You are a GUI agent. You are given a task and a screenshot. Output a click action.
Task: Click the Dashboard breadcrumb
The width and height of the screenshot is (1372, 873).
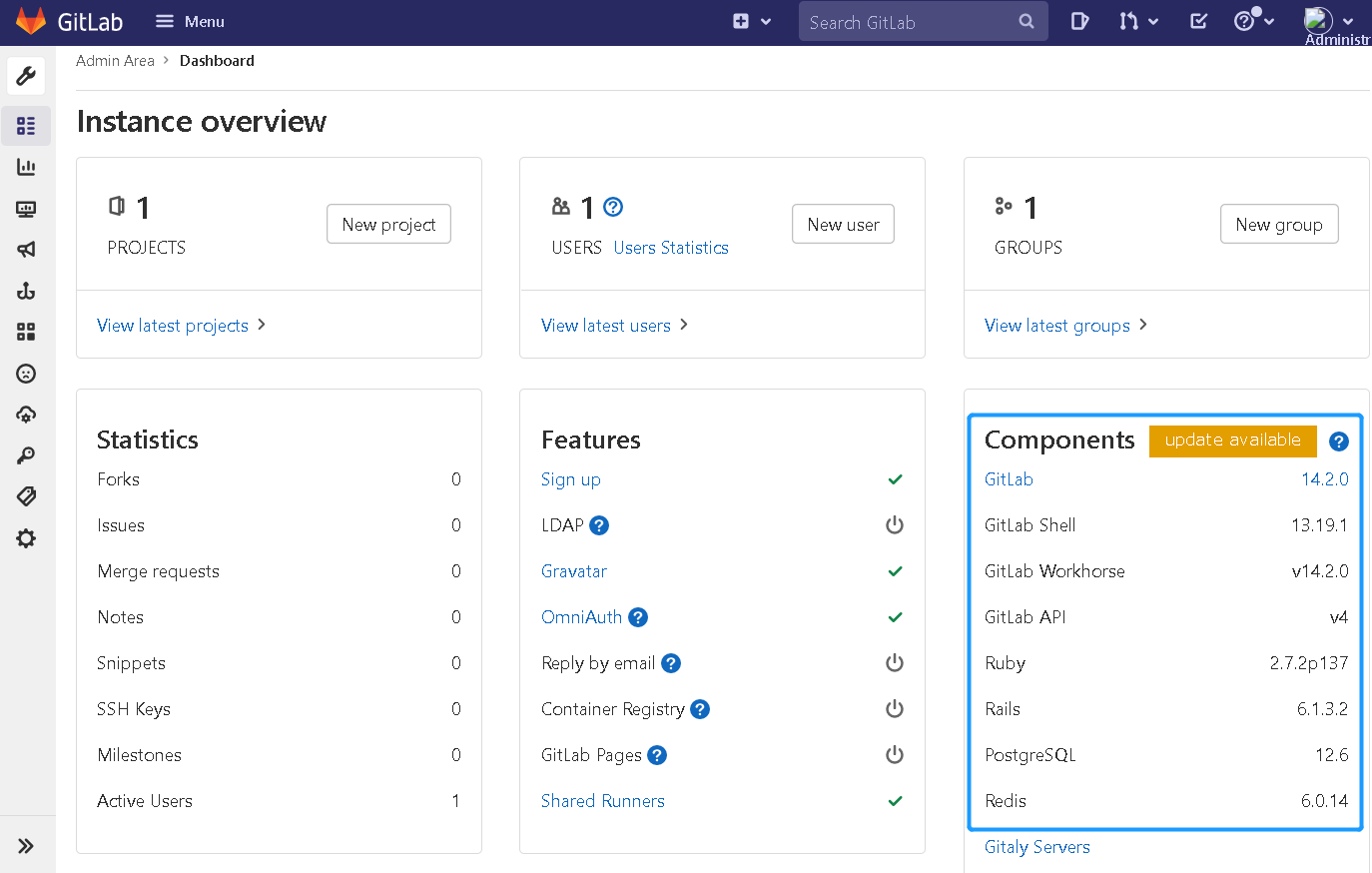pyautogui.click(x=217, y=61)
